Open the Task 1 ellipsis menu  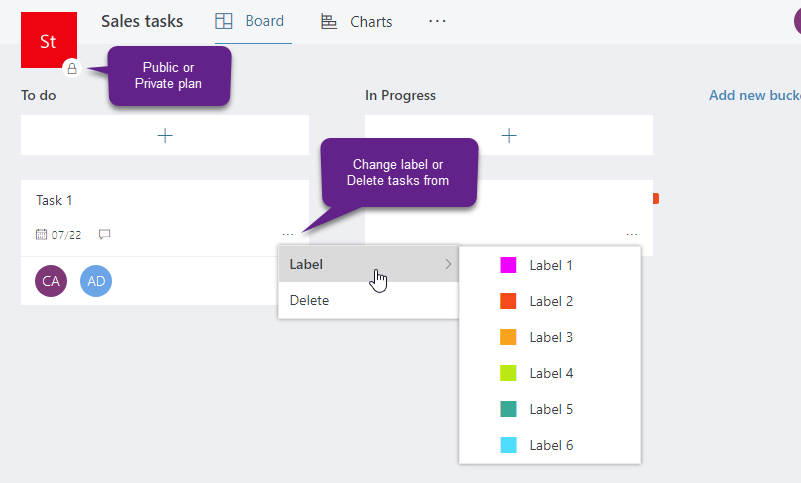click(288, 235)
